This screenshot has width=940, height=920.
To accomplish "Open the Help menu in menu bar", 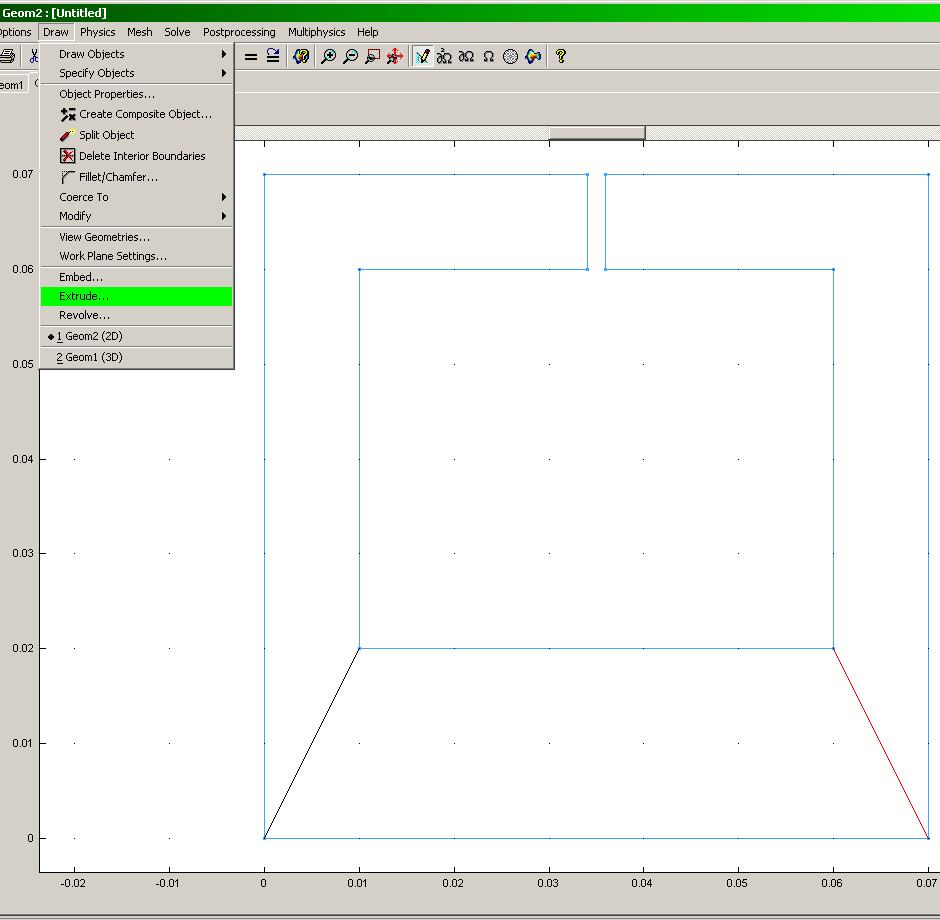I will (x=367, y=32).
